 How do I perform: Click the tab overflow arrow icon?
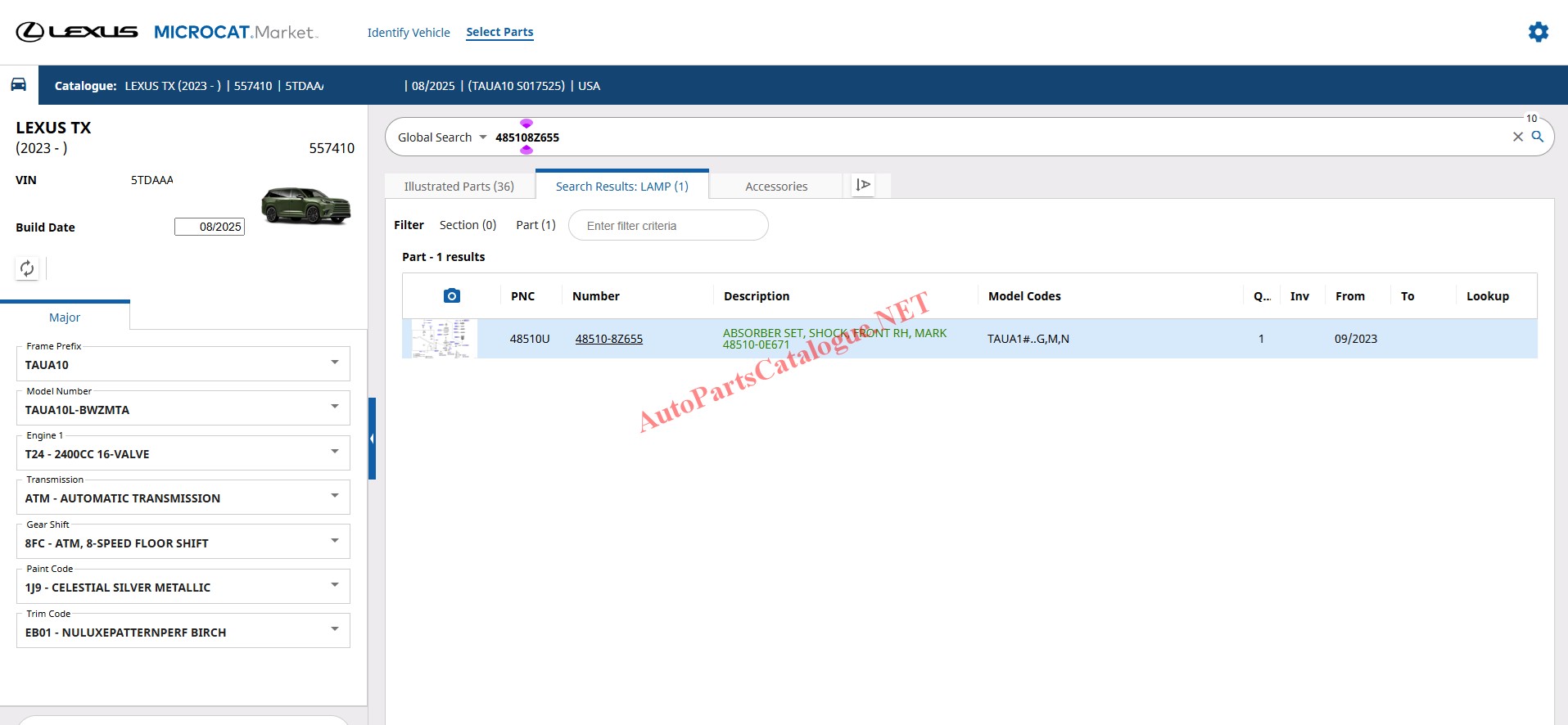pos(863,186)
